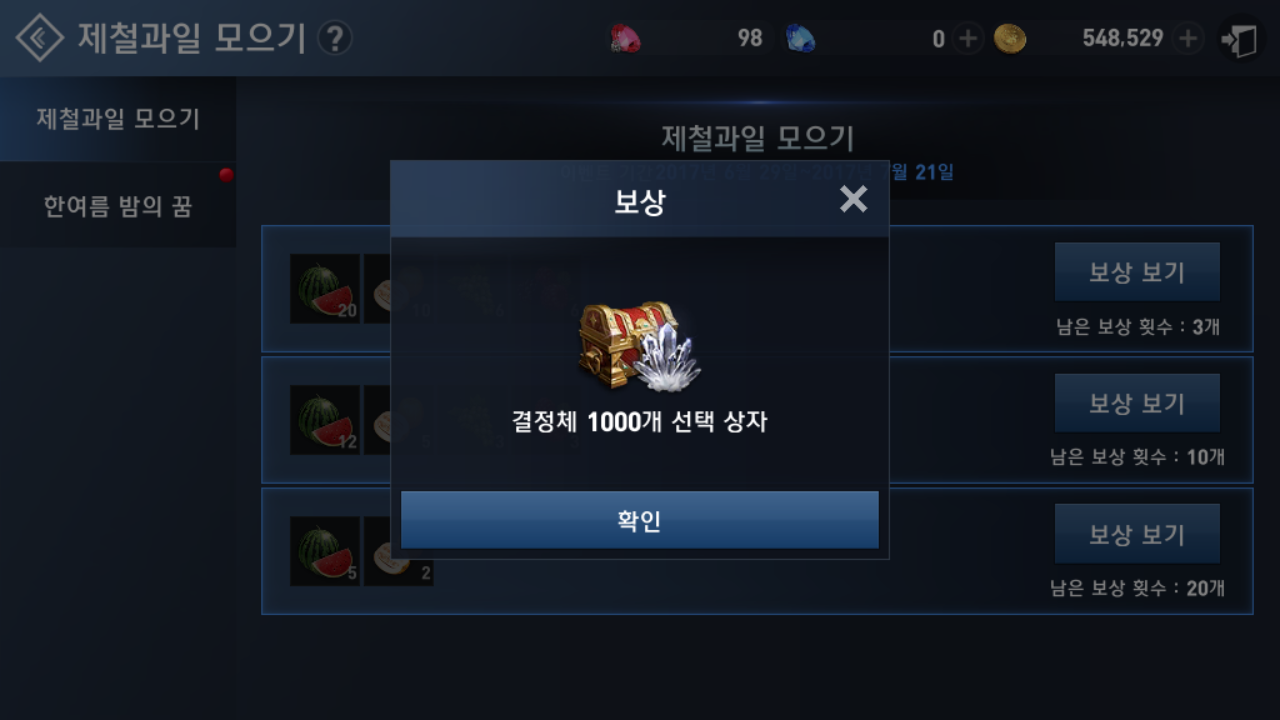Viewport: 1280px width, 720px height.
Task: Tap the treasure chest reward icon
Action: click(x=640, y=345)
